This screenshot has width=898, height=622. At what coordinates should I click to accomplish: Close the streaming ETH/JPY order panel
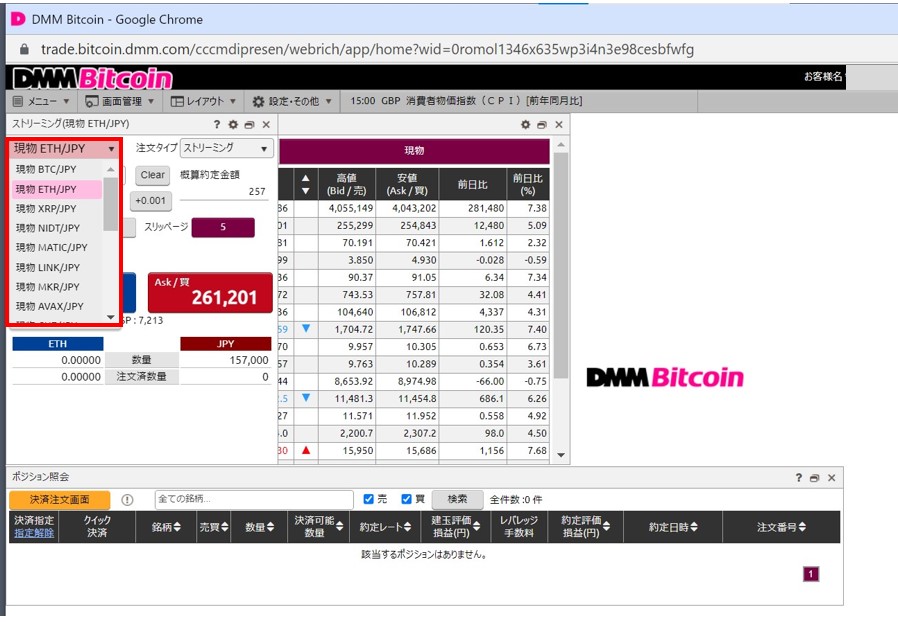(266, 124)
